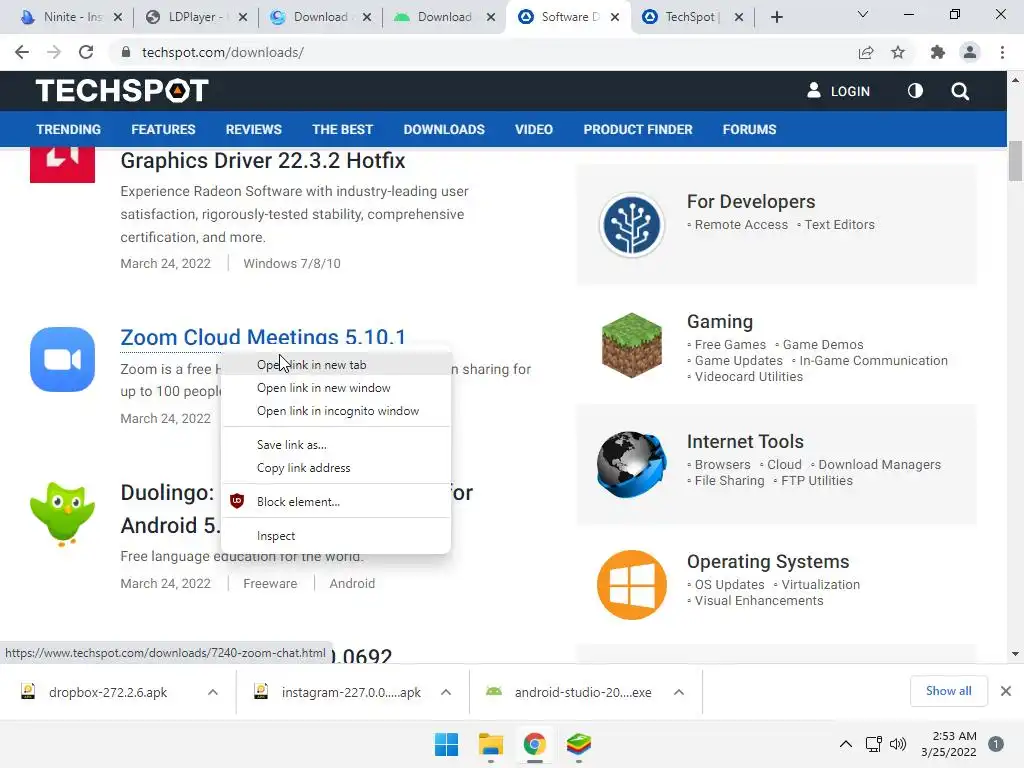
Task: Open the site search magnifier icon
Action: point(960,91)
